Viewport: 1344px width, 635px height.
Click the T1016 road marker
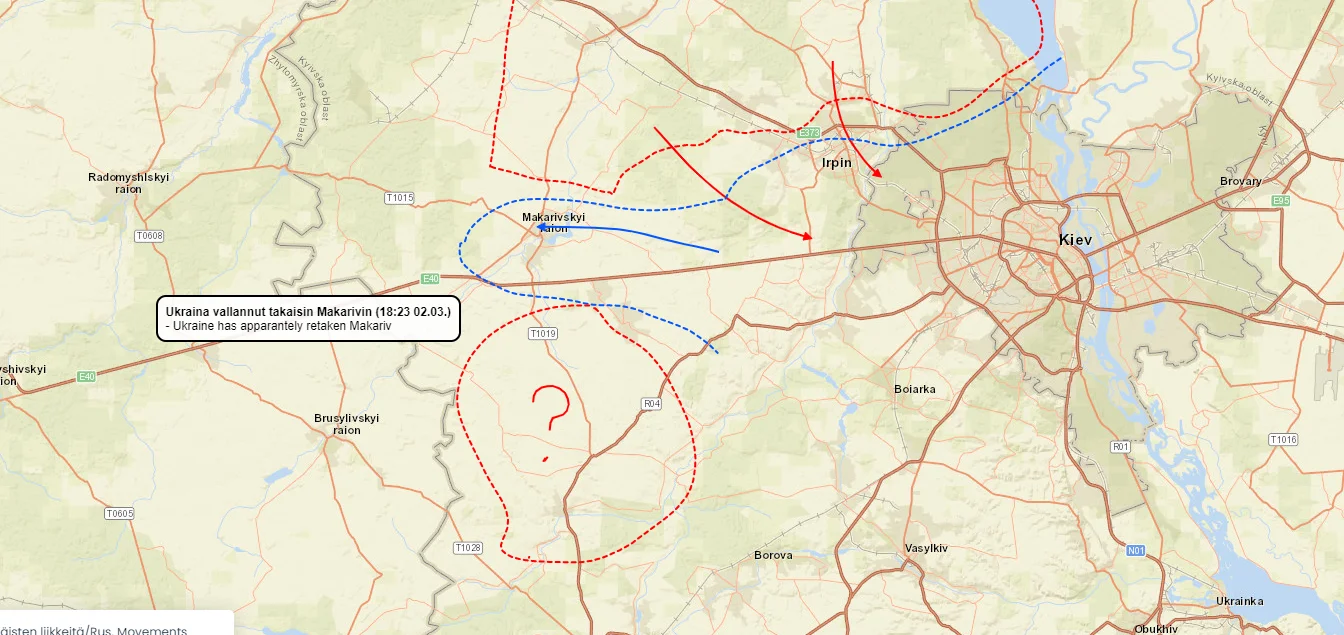[x=1283, y=440]
